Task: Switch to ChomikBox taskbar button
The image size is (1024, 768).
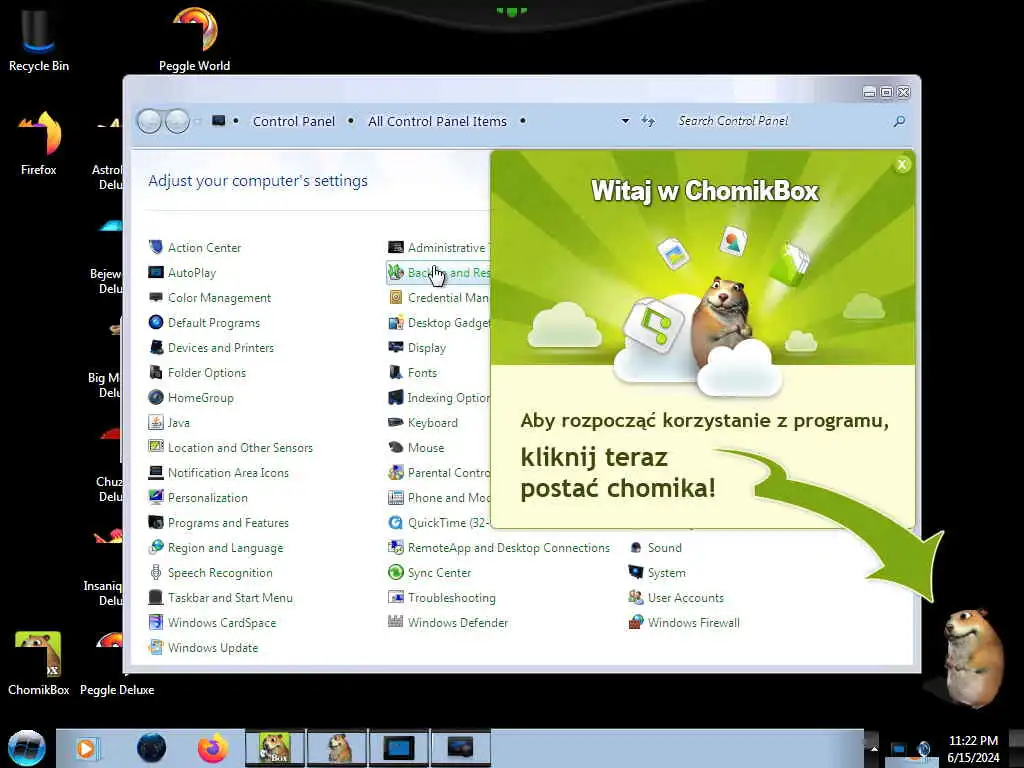Action: [275, 748]
